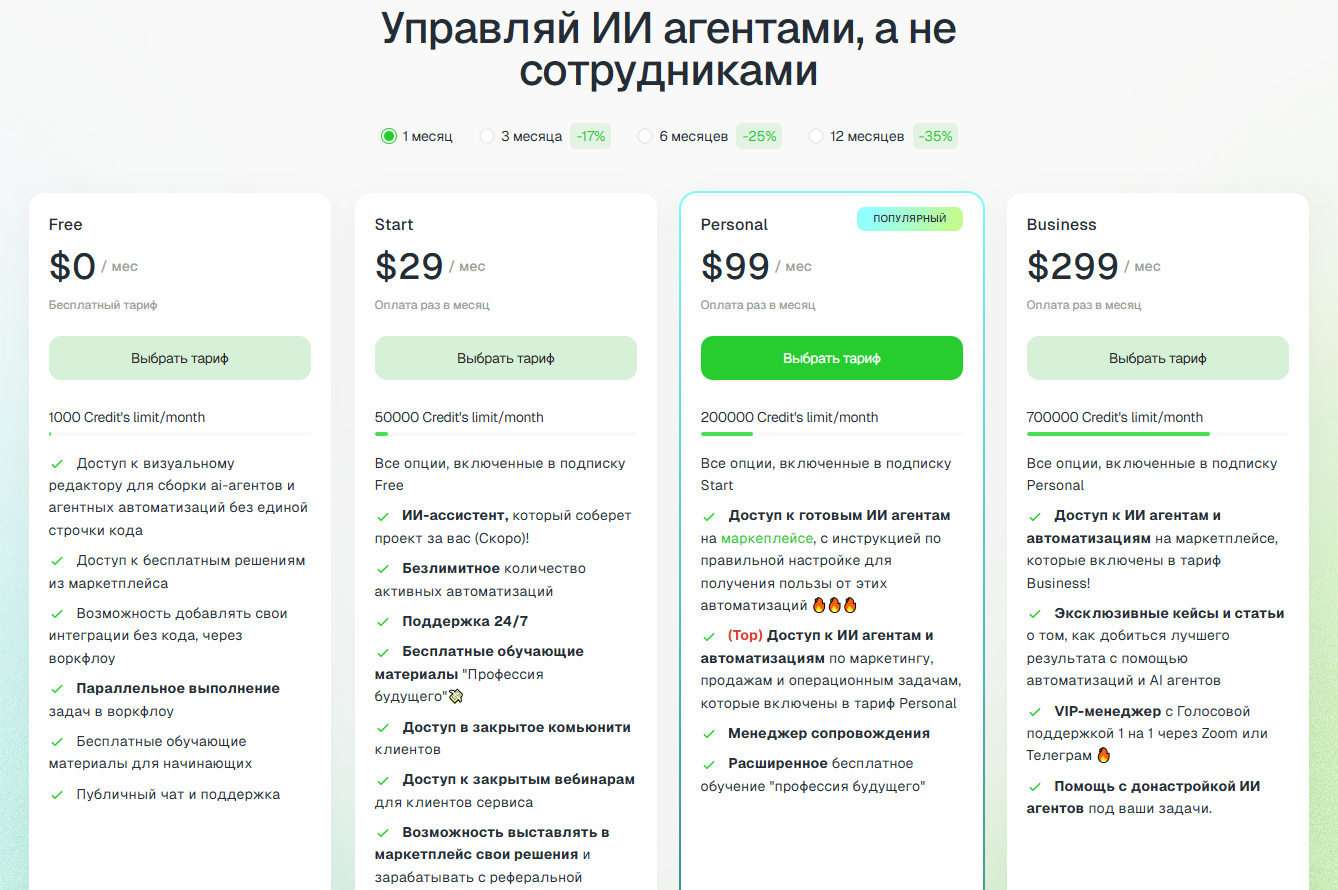Choose the Business plan with «Выбрать тариф»
The image size is (1338, 890).
point(1157,357)
